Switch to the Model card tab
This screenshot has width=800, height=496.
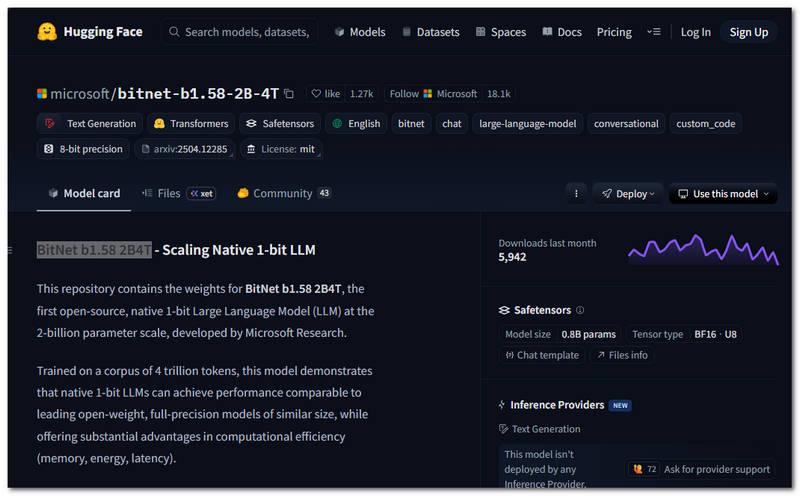coord(84,193)
